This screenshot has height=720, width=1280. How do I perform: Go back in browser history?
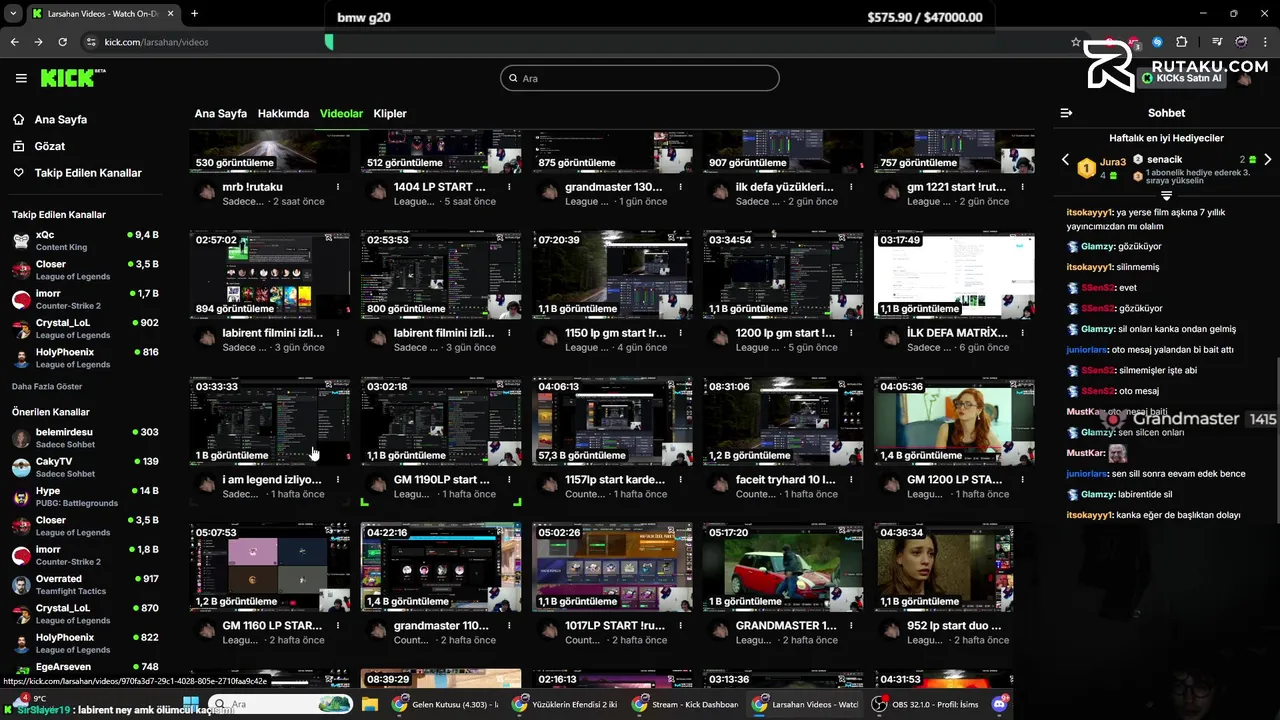pyautogui.click(x=14, y=42)
